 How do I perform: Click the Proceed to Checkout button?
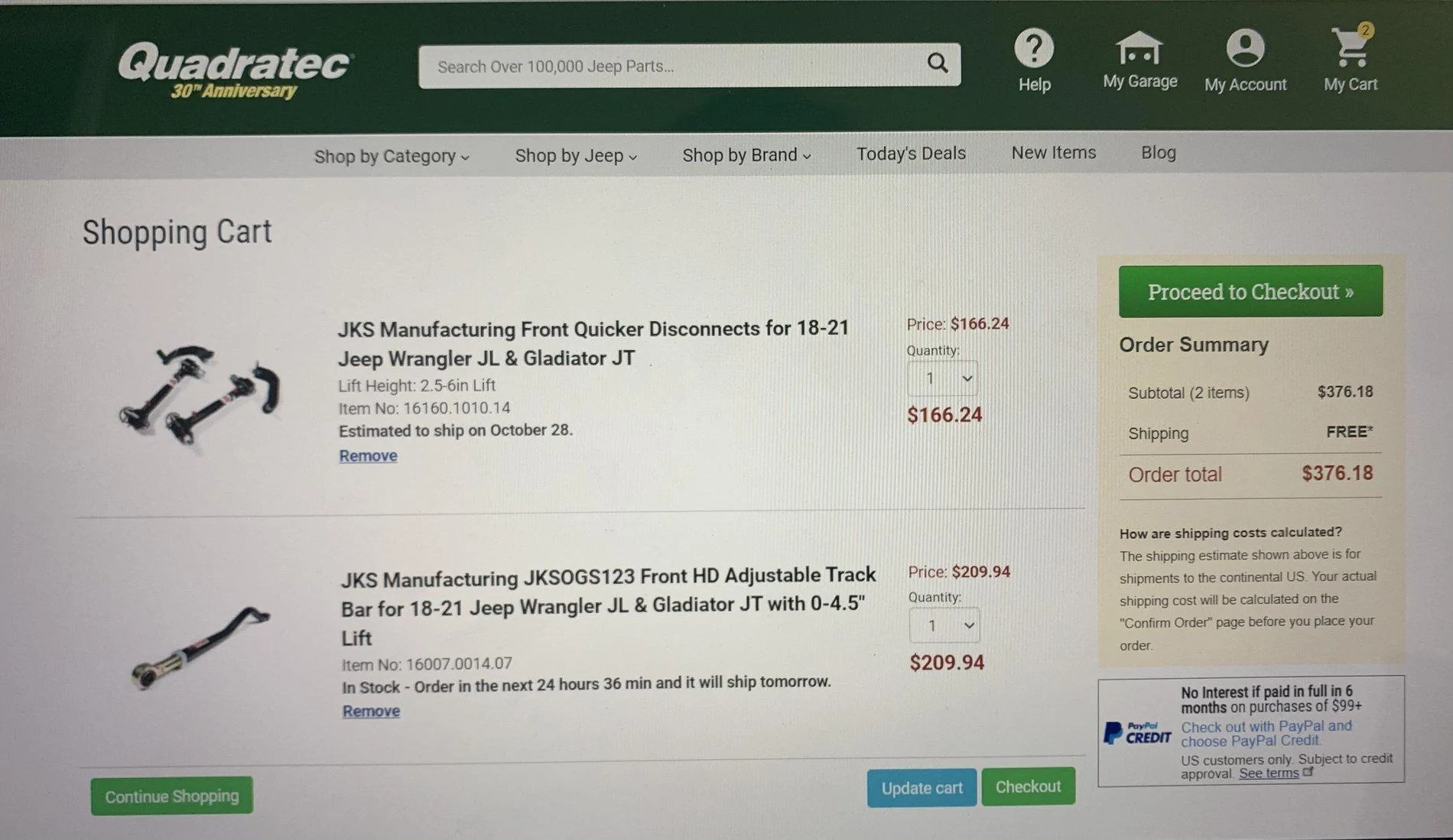pos(1250,291)
